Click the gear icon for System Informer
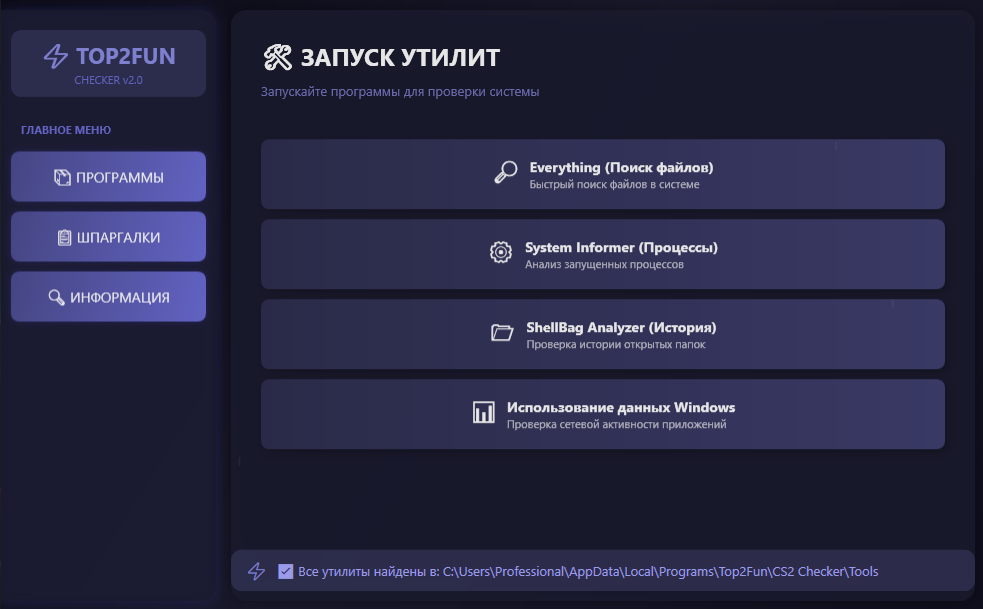The height and width of the screenshot is (609, 983). [x=501, y=253]
